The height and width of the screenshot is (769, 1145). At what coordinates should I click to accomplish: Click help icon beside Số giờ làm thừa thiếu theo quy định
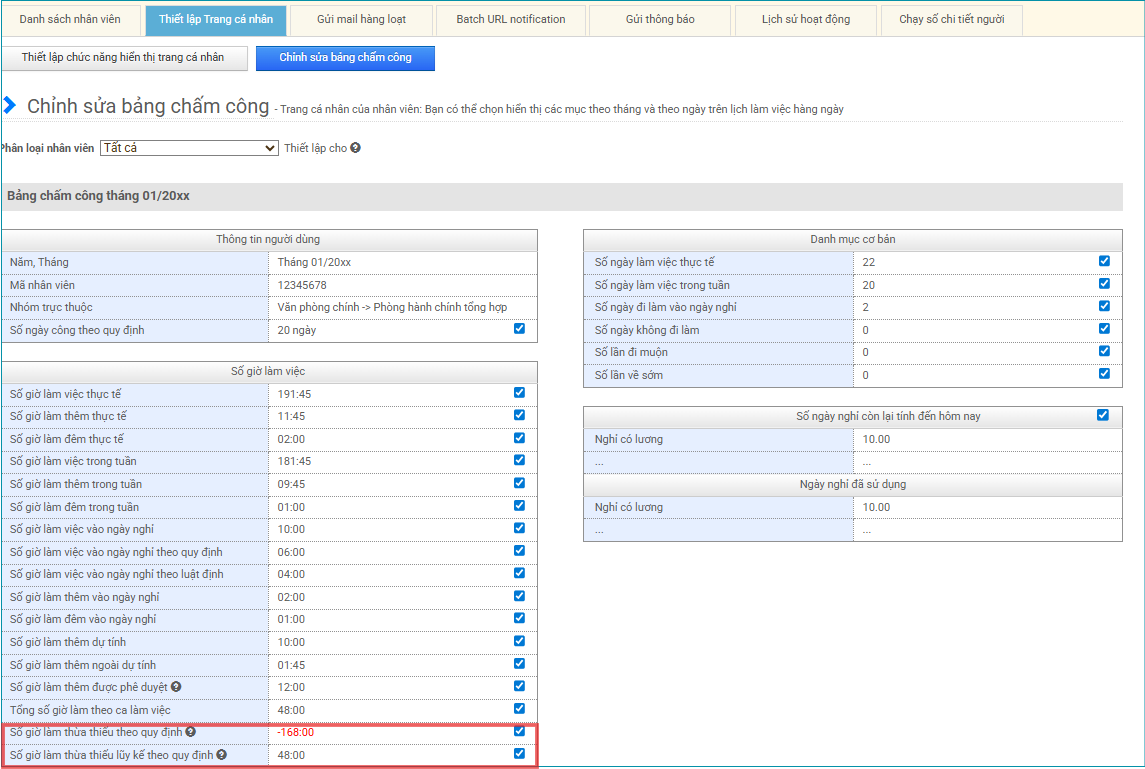191,732
